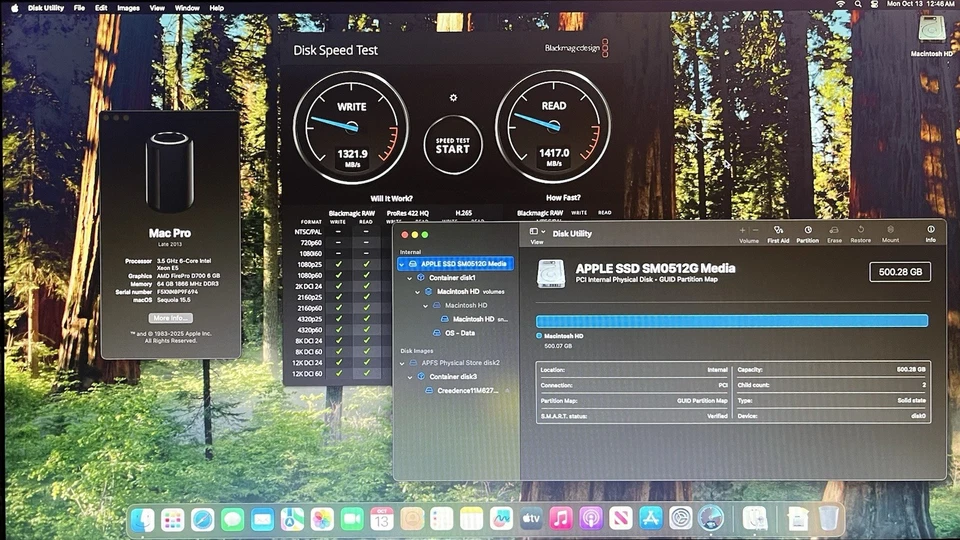Click the blue Macintosh HD usage bar
960x540 pixels.
[x=732, y=320]
